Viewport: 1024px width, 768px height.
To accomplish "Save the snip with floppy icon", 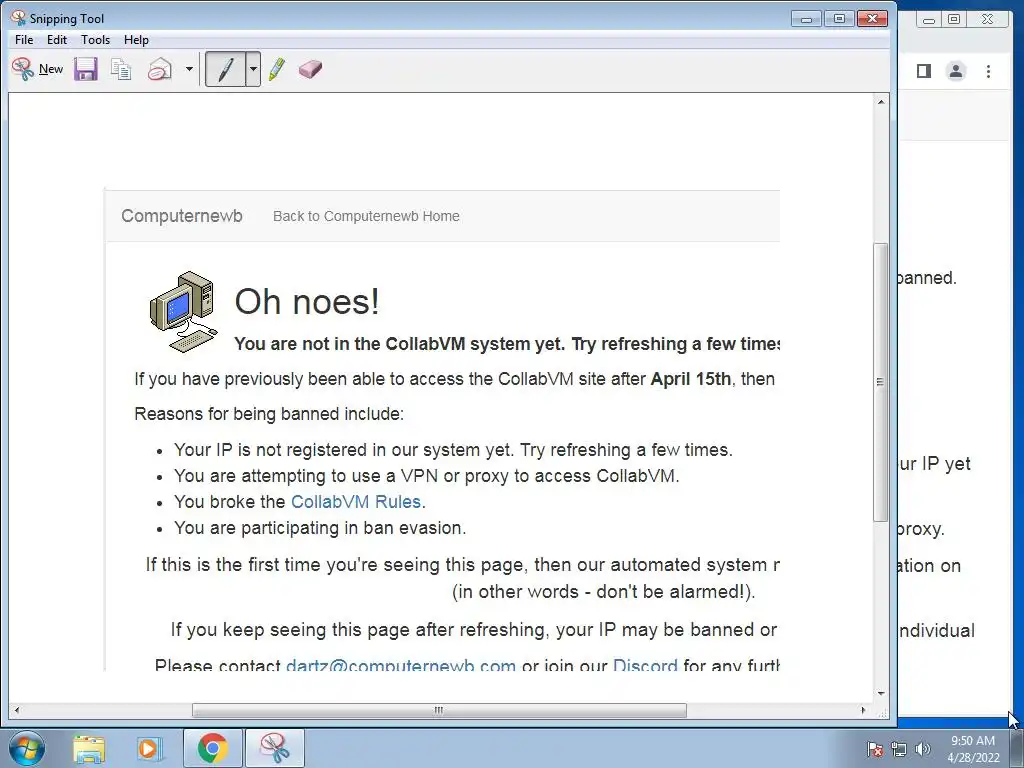I will point(86,69).
